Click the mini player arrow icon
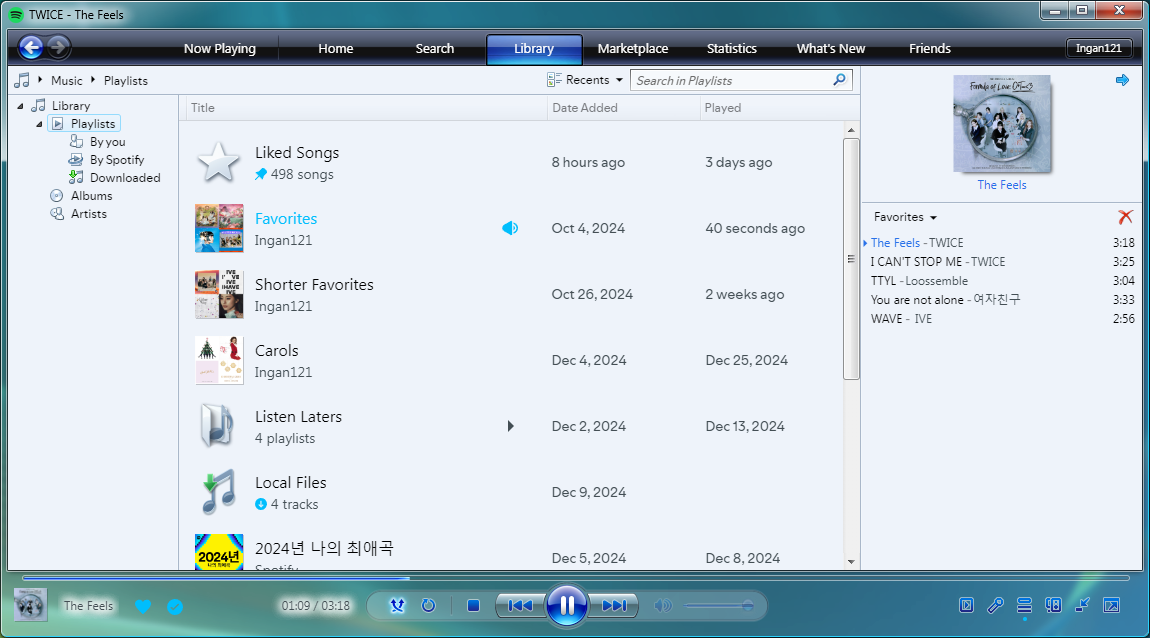1150x638 pixels. pos(1083,605)
